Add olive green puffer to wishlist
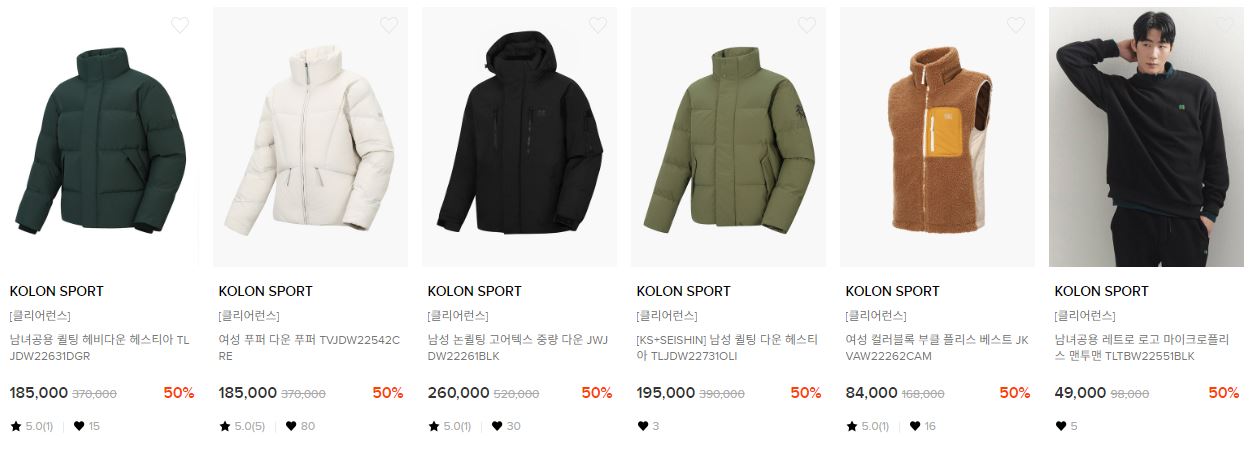Image resolution: width=1256 pixels, height=469 pixels. pyautogui.click(x=807, y=25)
